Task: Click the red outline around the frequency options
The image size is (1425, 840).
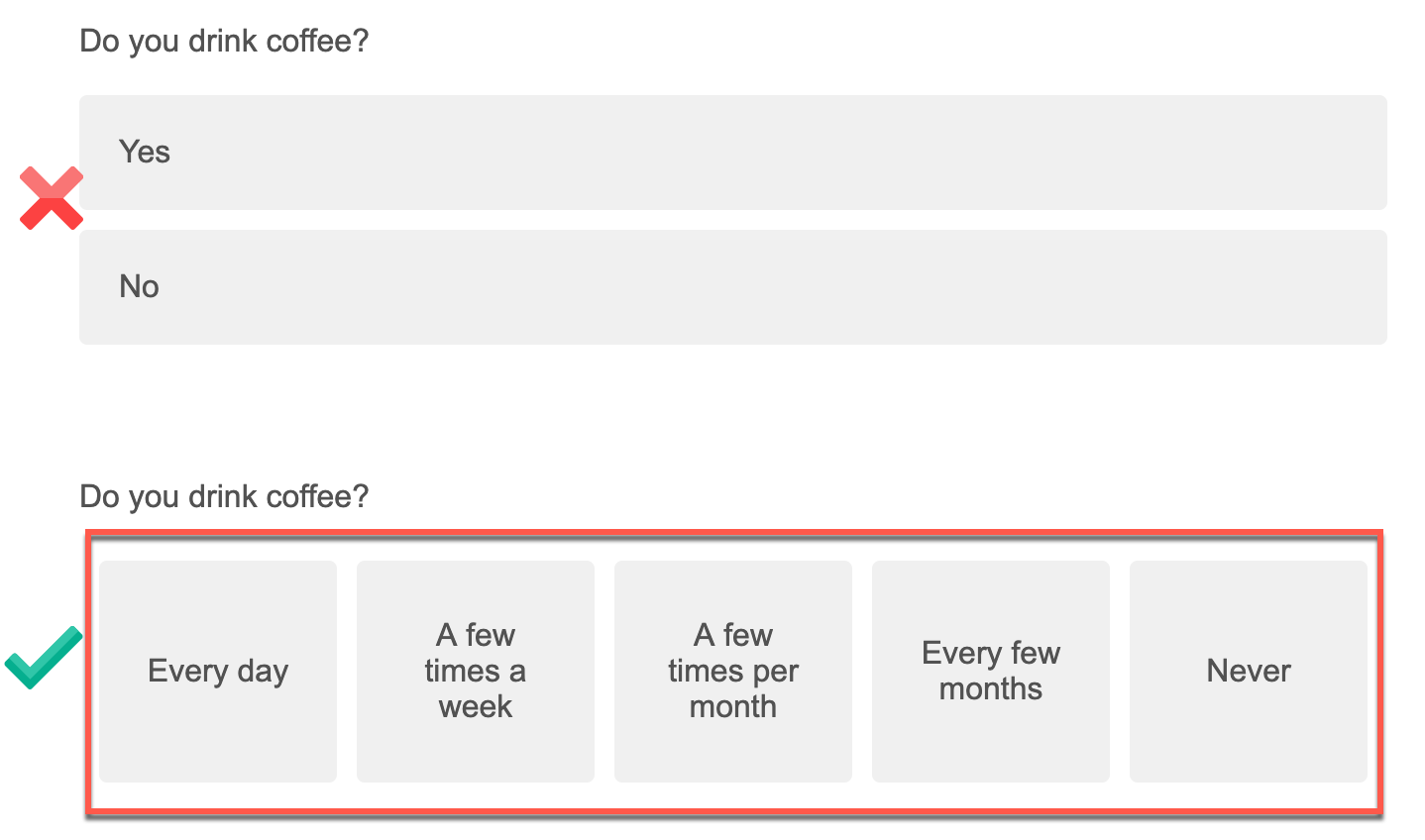Action: pyautogui.click(x=733, y=534)
